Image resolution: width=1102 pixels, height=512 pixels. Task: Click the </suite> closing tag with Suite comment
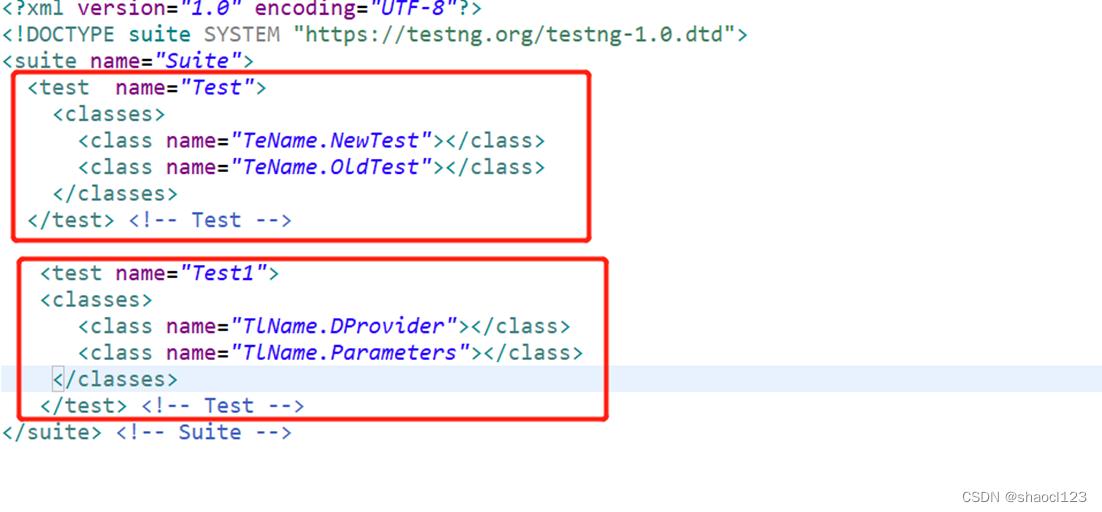coord(147,431)
